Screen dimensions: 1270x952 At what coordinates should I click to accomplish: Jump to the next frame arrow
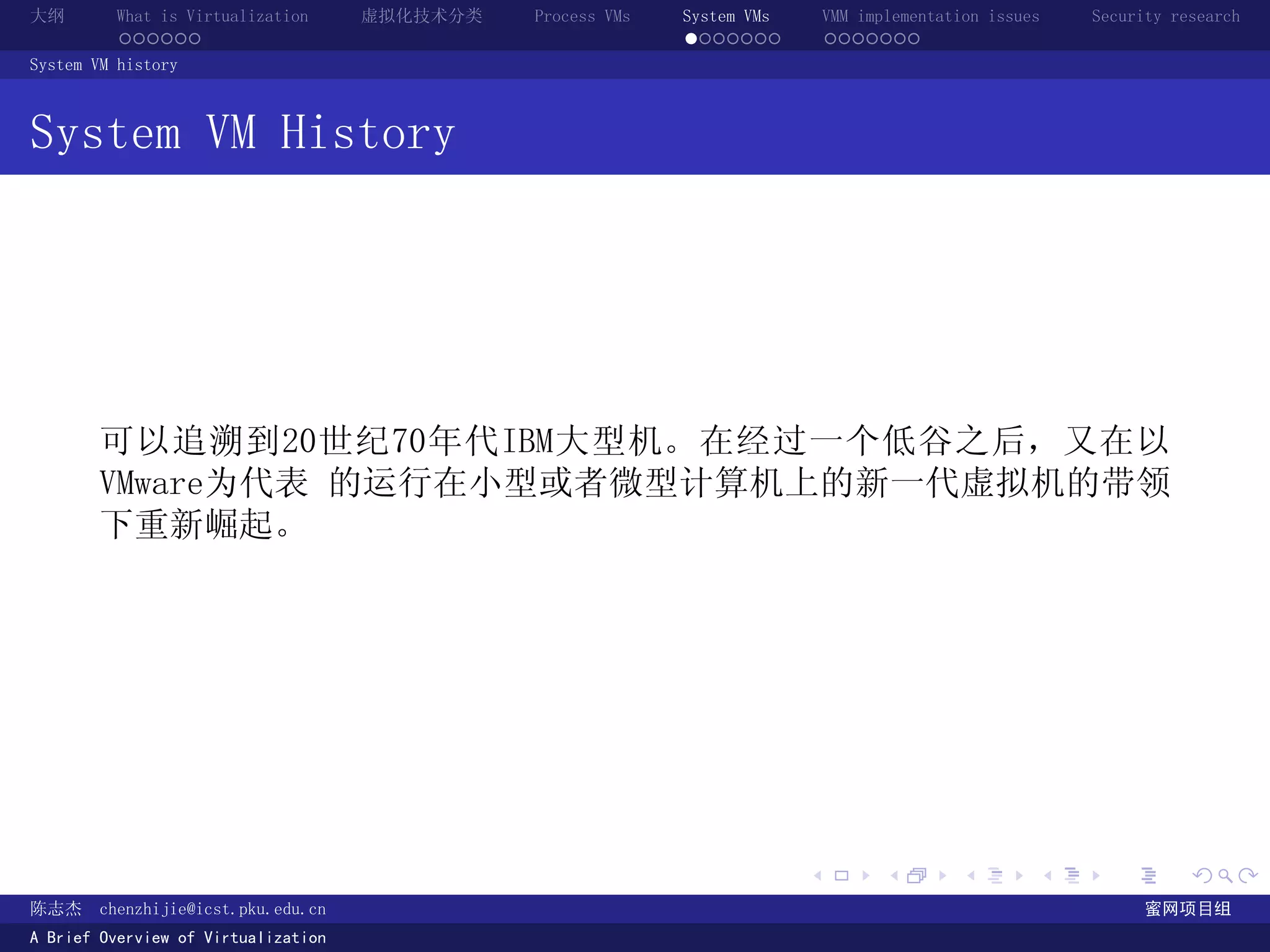(943, 875)
